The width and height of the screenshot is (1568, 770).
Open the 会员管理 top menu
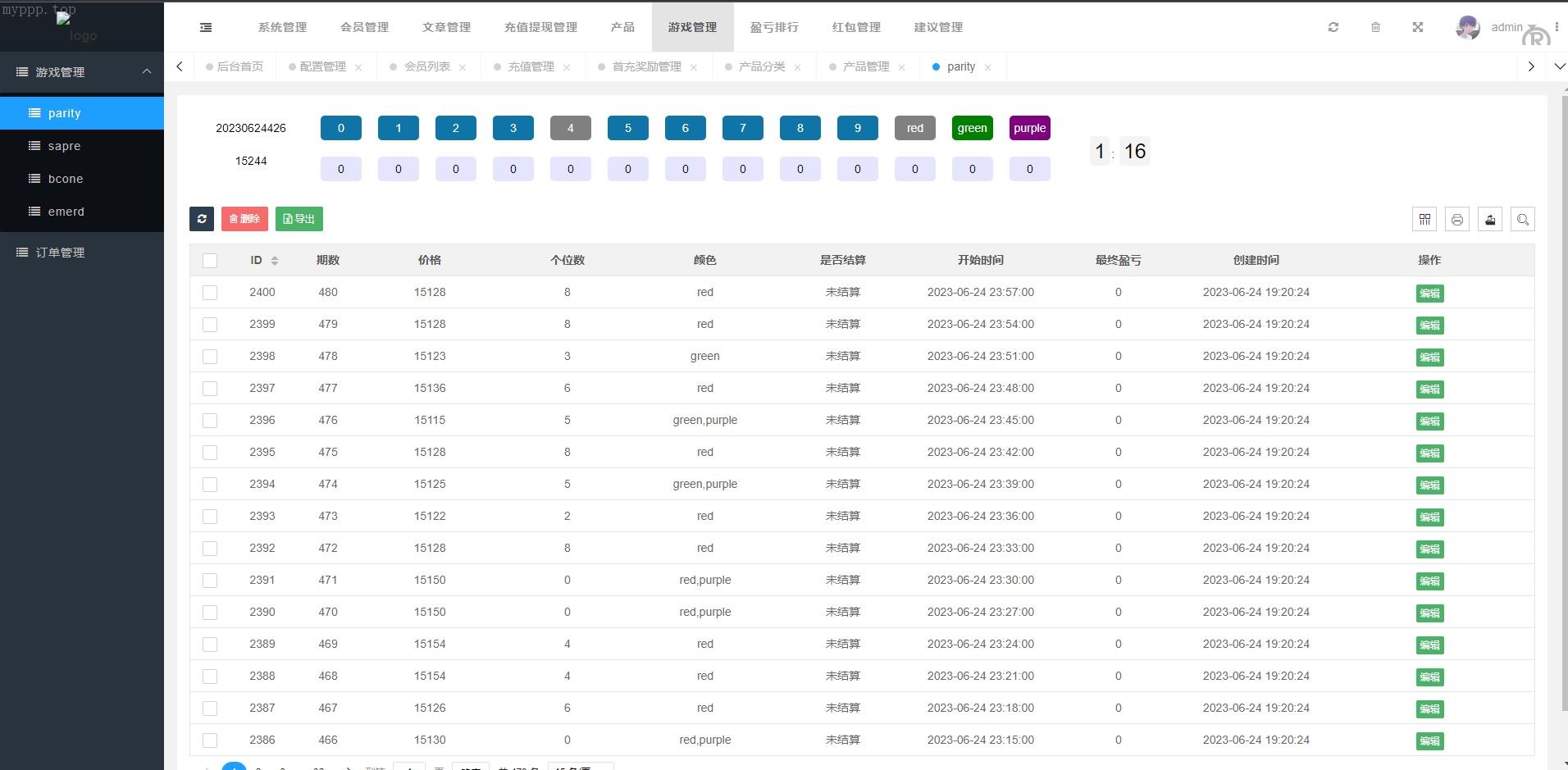(365, 27)
